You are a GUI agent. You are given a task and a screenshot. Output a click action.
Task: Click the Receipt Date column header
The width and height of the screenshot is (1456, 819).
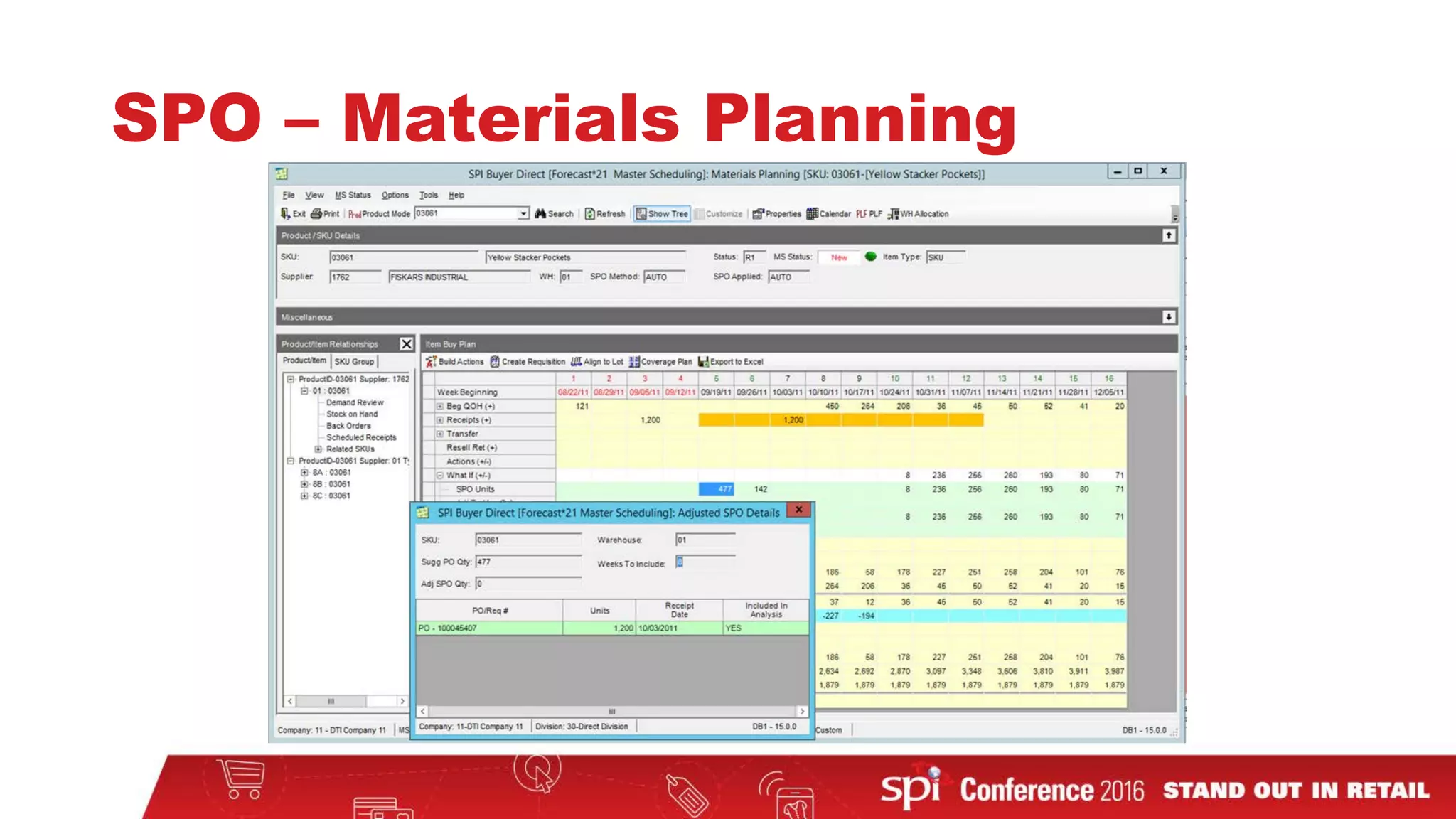(x=679, y=611)
